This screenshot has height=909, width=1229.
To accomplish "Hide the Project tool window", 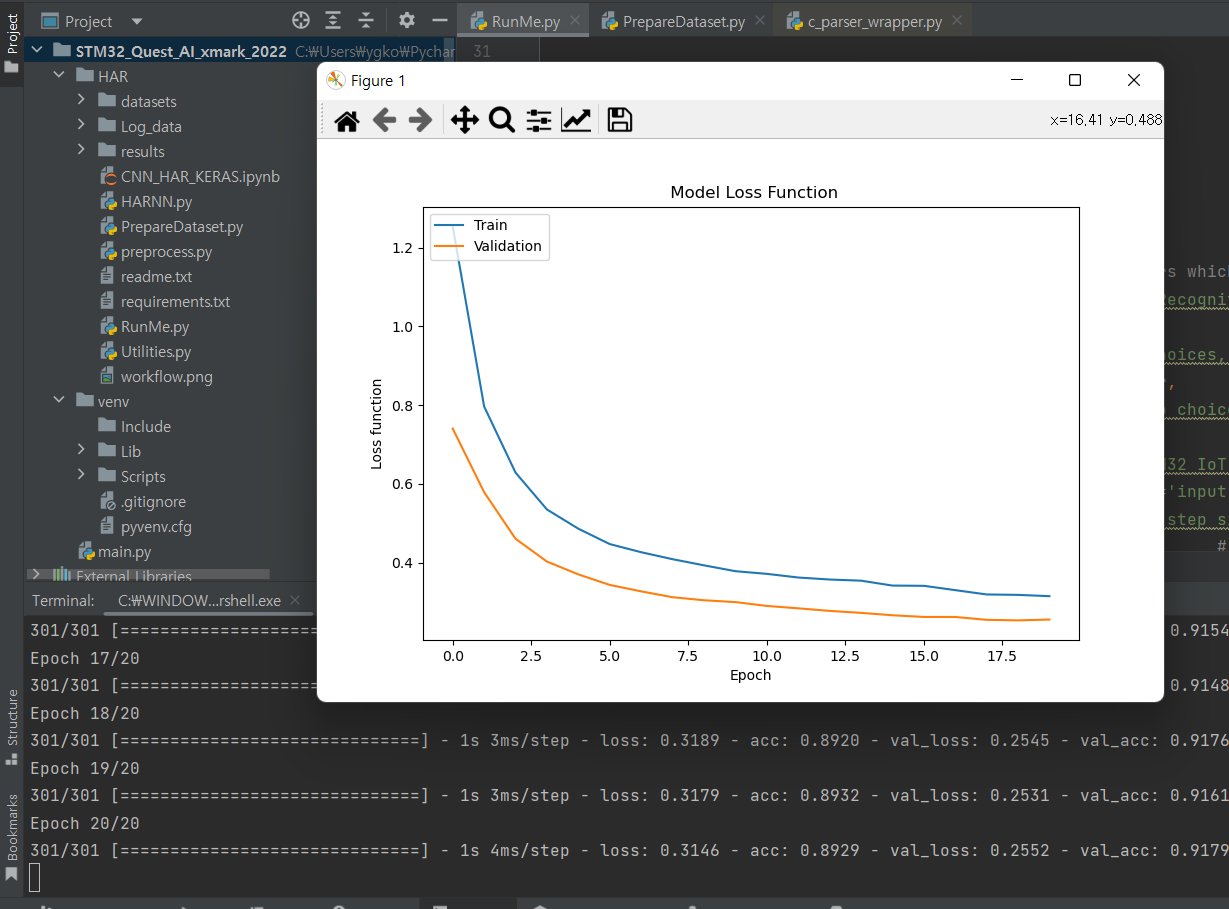I will tap(439, 20).
